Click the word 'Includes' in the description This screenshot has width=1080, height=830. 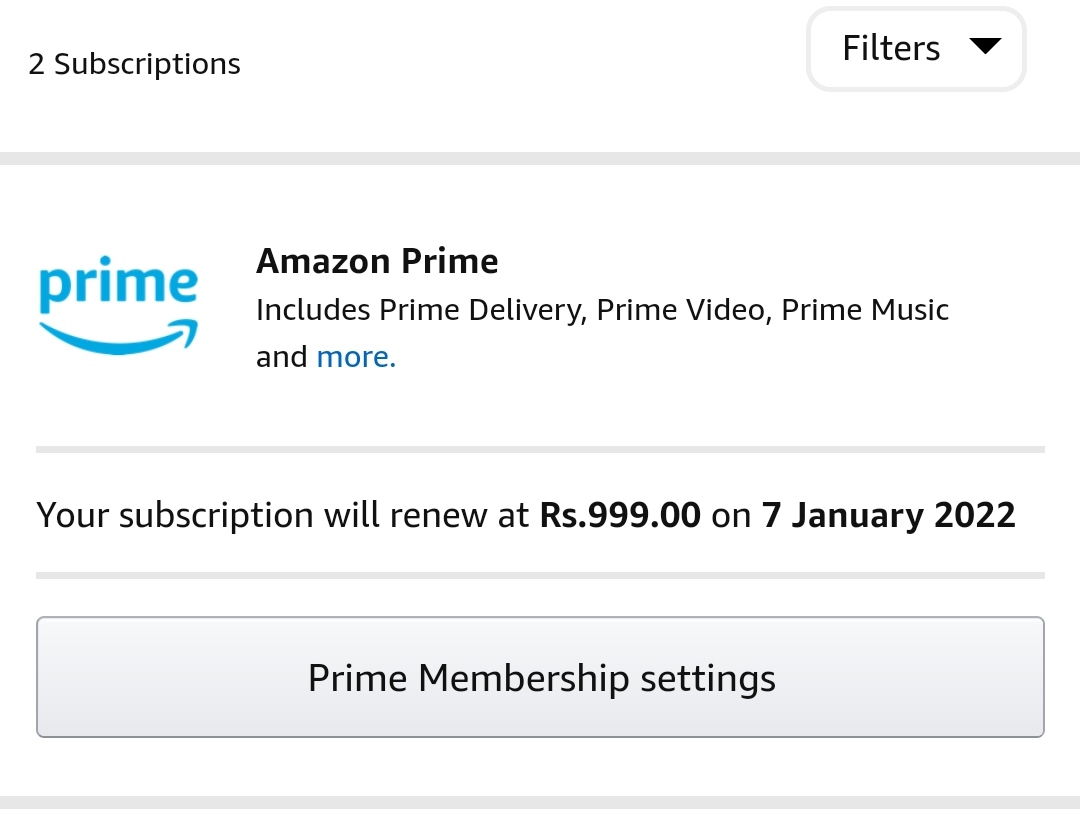(313, 310)
